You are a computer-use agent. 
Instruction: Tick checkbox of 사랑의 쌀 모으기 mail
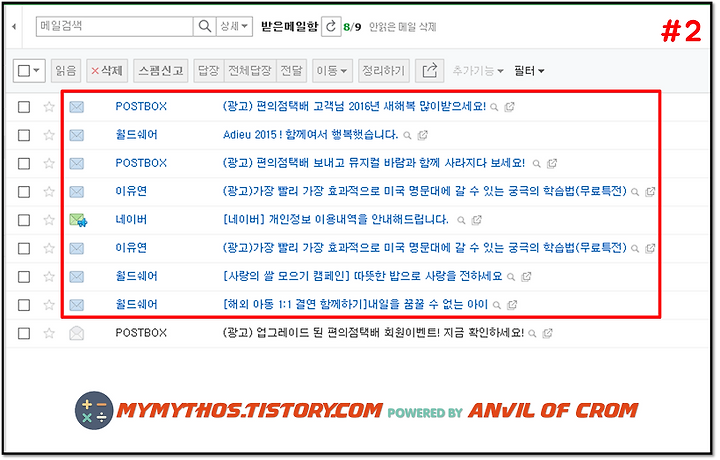tap(24, 277)
